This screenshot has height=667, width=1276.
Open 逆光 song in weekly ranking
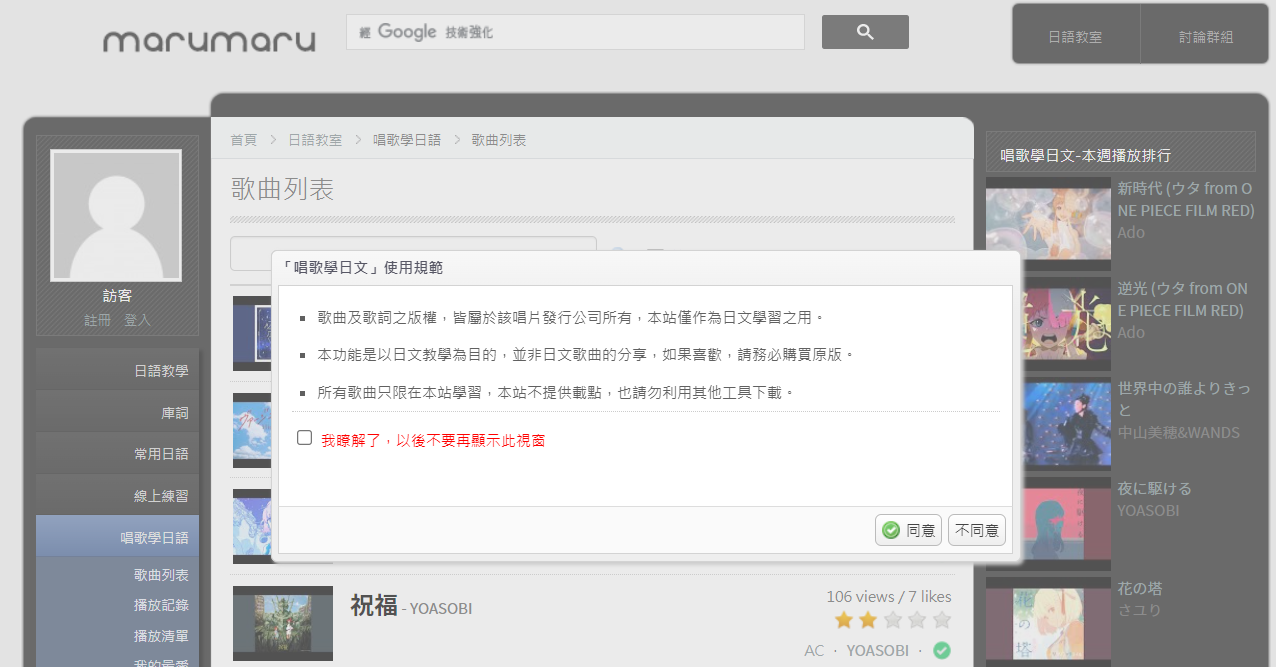[x=1183, y=299]
